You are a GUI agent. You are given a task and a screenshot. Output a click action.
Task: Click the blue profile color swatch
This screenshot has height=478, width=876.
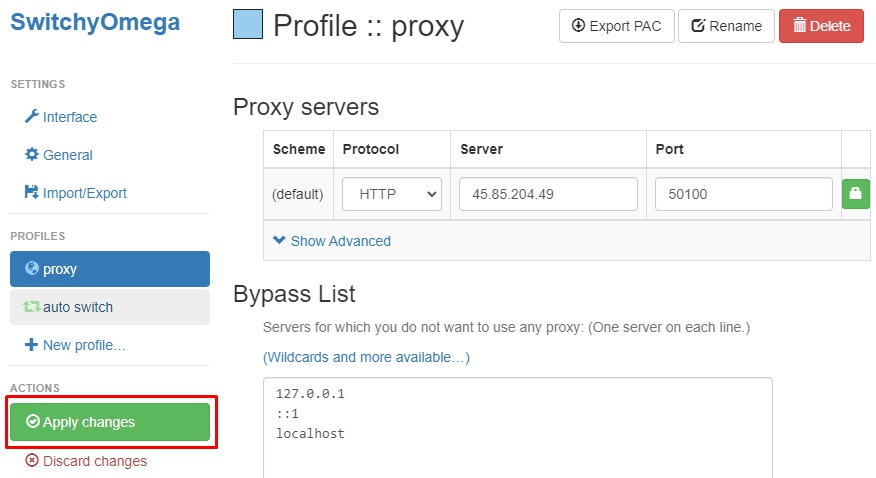[x=248, y=24]
